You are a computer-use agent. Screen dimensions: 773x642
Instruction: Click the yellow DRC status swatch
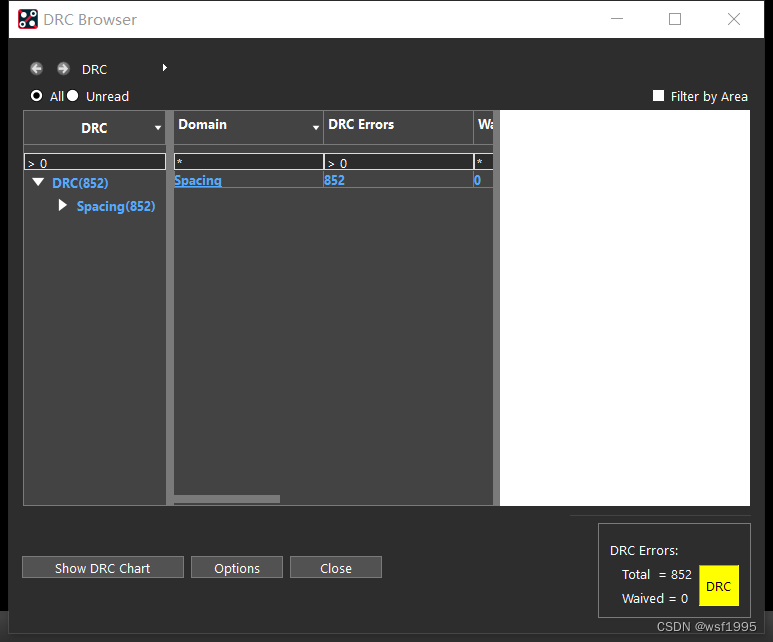pyautogui.click(x=719, y=586)
